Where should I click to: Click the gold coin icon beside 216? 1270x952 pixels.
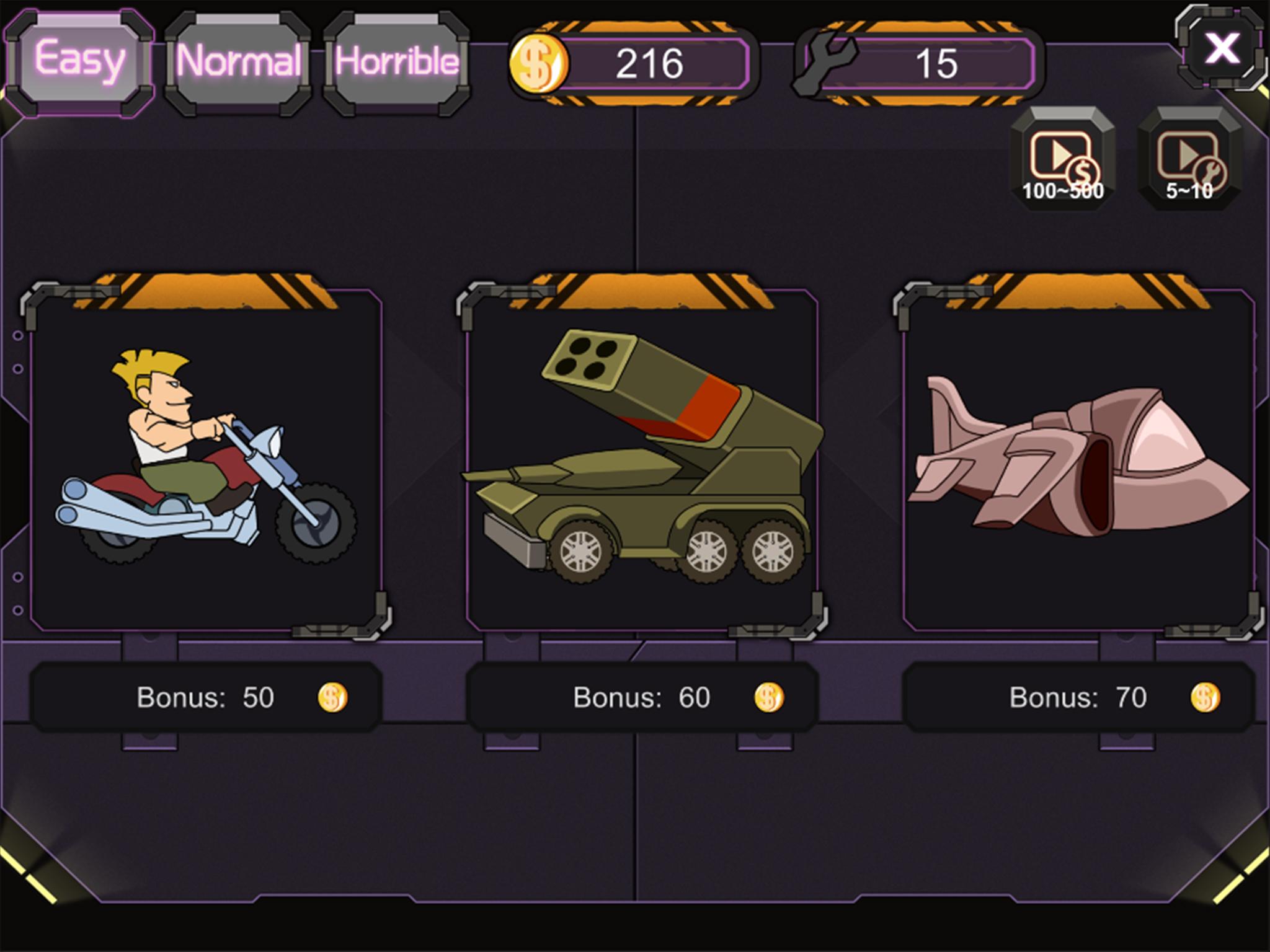tap(538, 63)
